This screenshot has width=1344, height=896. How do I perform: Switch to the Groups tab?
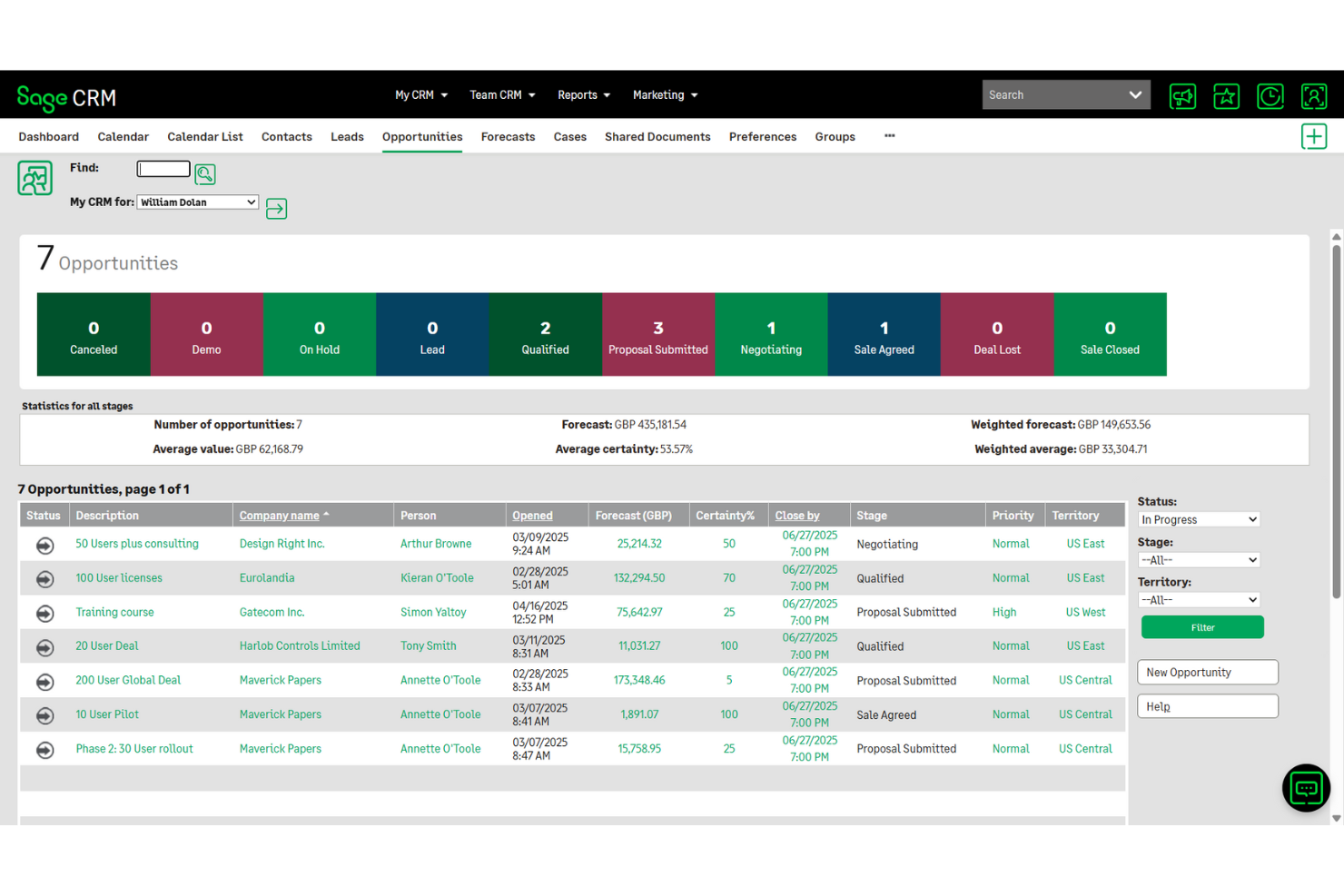click(x=835, y=137)
